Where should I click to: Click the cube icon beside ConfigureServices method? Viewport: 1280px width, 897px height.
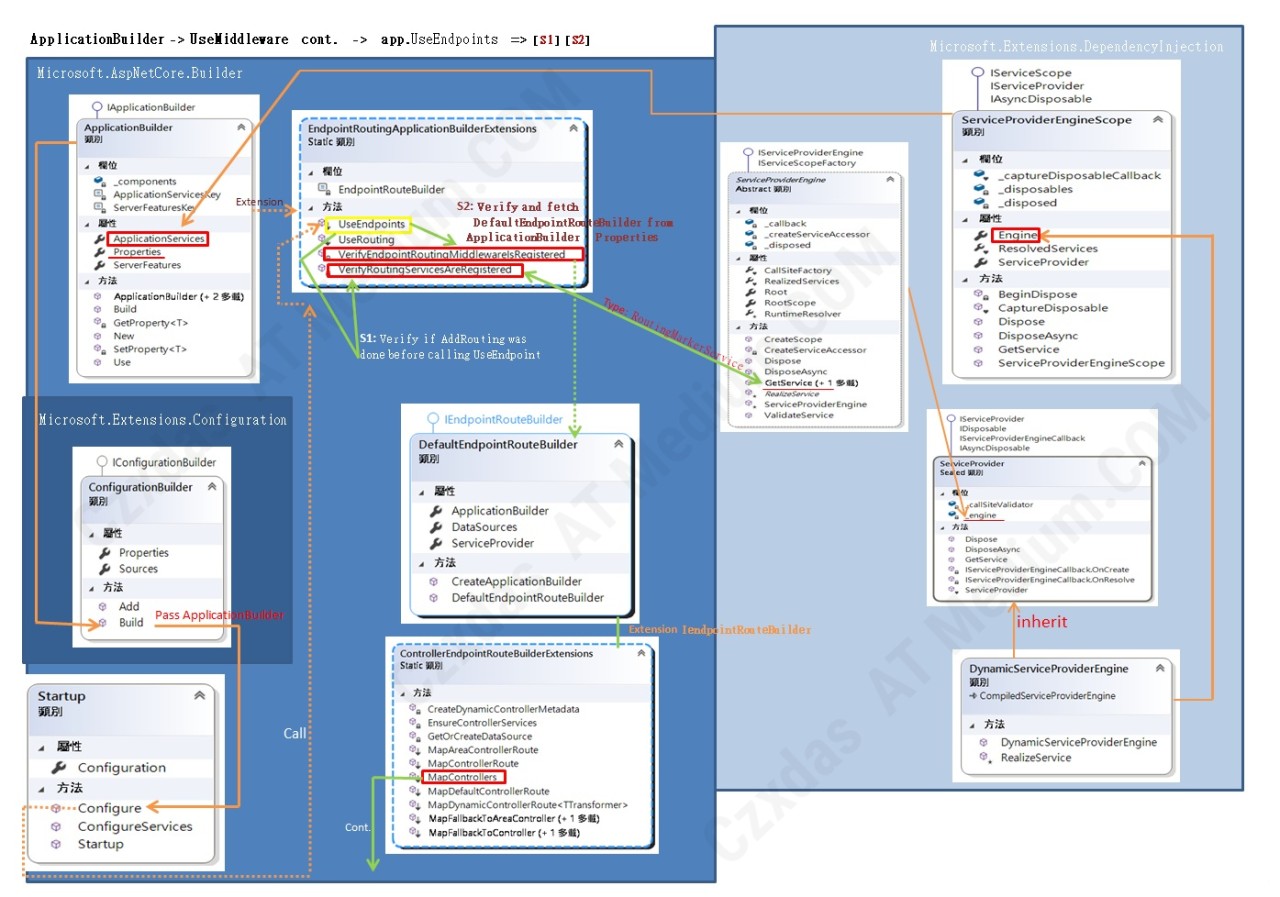coord(57,827)
